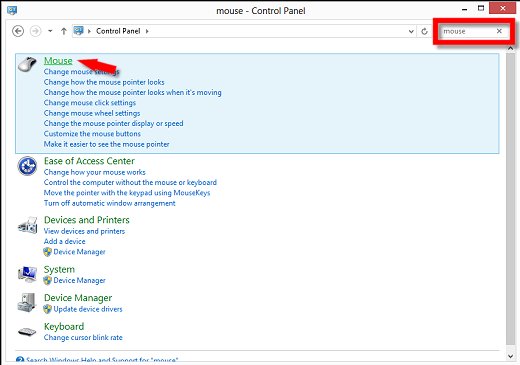
Task: Click shield icon beside Device Manager under Devices and Printers
Action: pyautogui.click(x=47, y=252)
